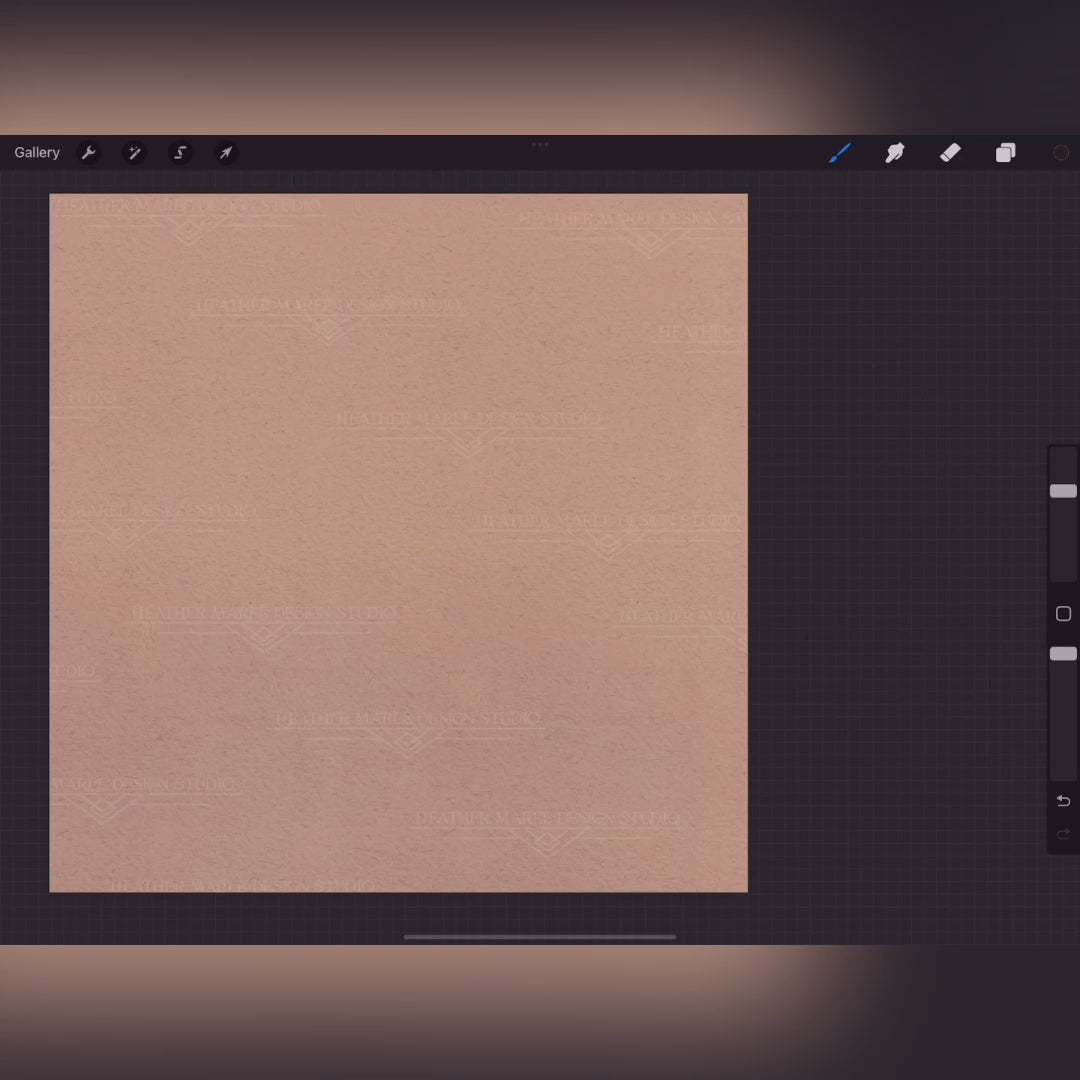Open the three-dot multitasking menu
The image size is (1080, 1080).
click(x=540, y=145)
